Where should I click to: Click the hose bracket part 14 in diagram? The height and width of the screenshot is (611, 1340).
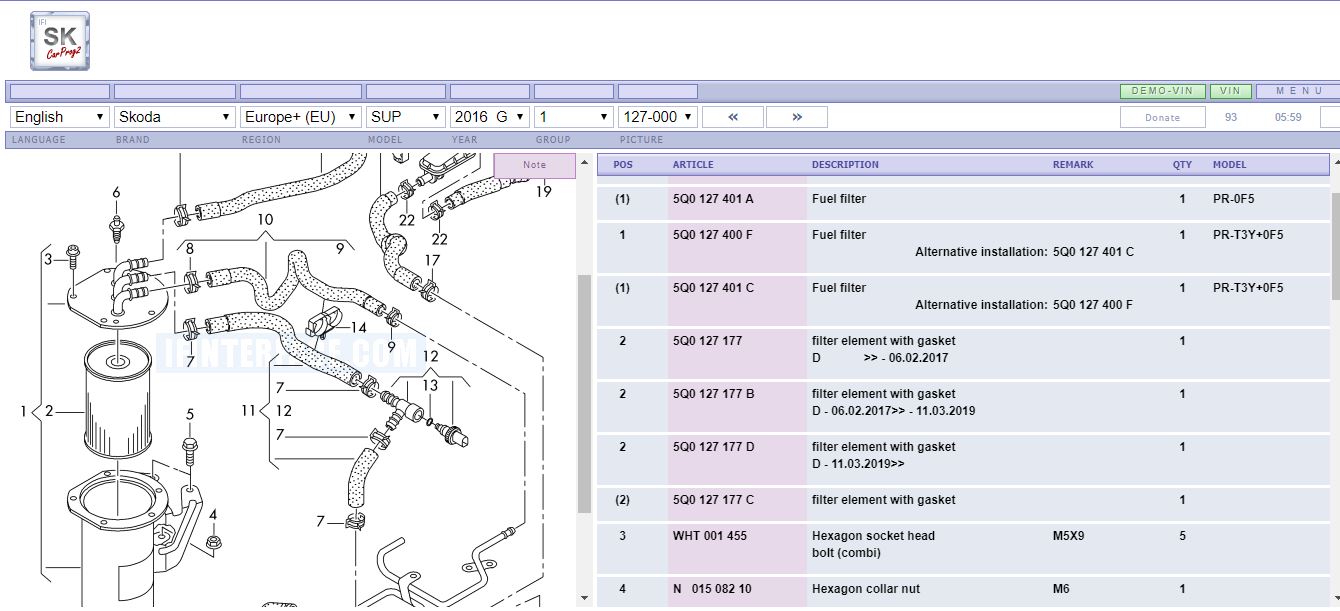(322, 323)
